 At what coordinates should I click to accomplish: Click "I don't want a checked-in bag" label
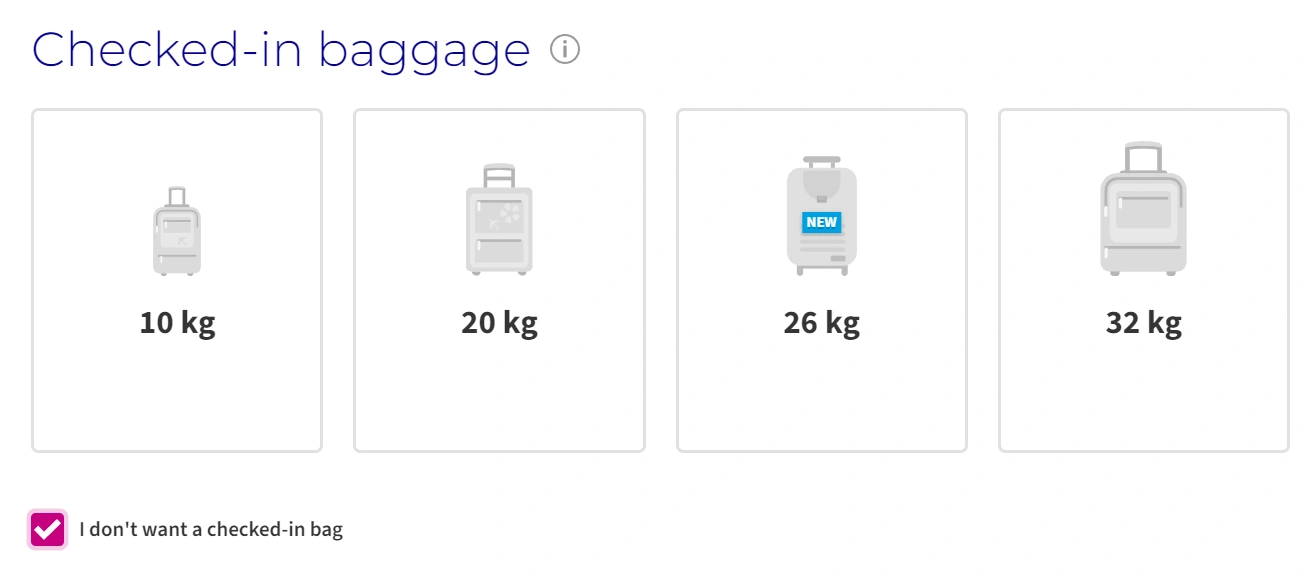[x=211, y=530]
